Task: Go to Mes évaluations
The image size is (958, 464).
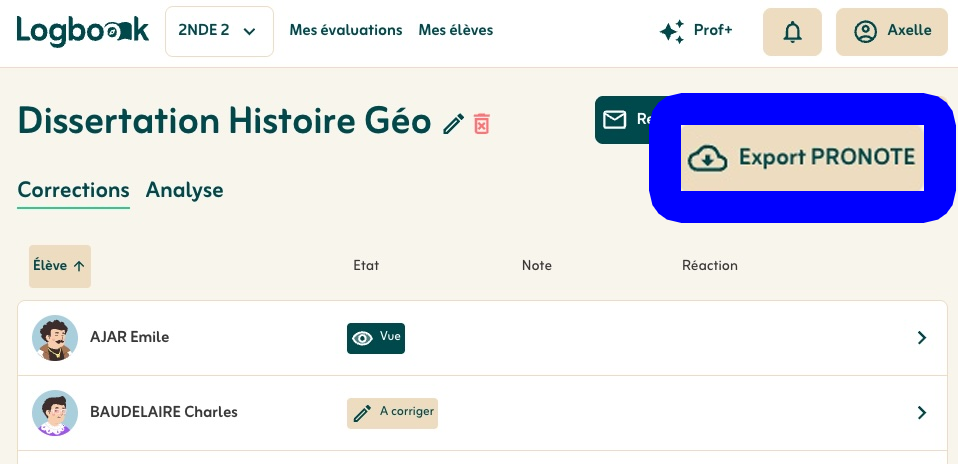Action: [x=346, y=30]
